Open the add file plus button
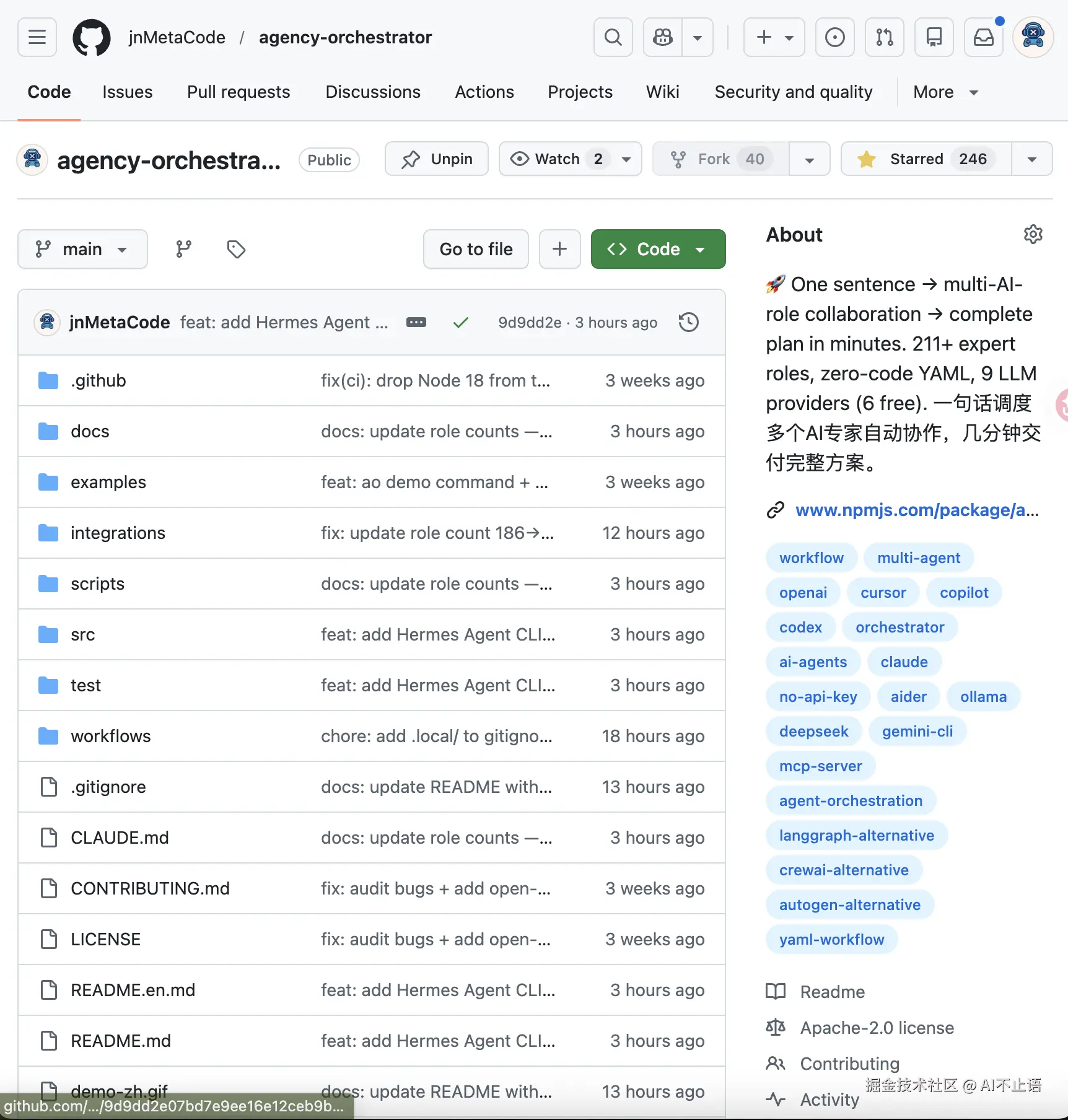The height and width of the screenshot is (1120, 1068). tap(560, 249)
